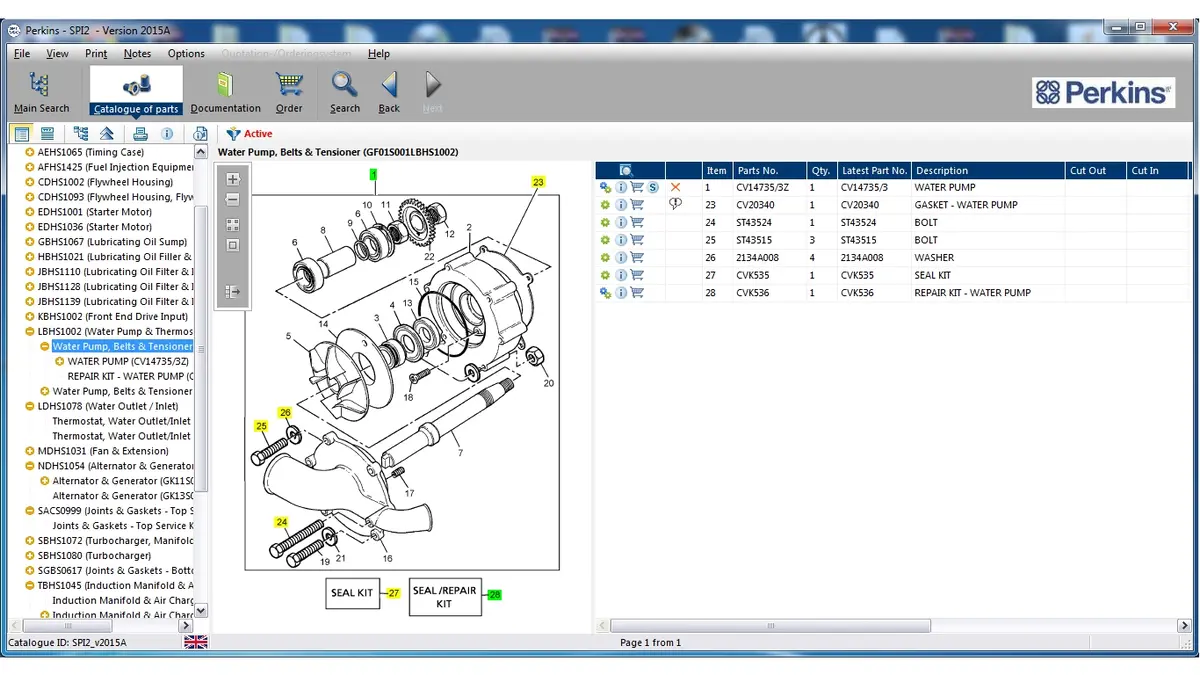Click the blue gears icon for REPAIR KIT row
Screen dimensions: 1200x675
pos(605,293)
